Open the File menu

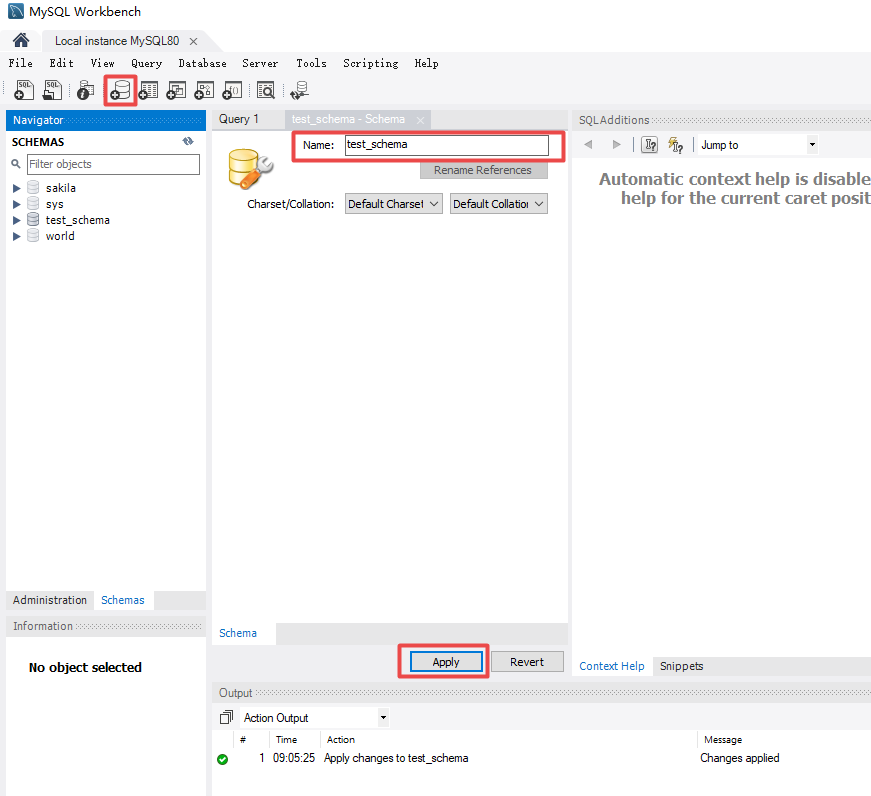click(x=21, y=63)
